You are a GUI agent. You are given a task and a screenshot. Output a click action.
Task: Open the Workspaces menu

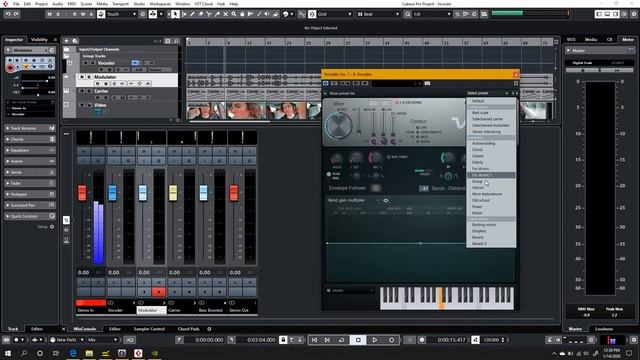[x=160, y=4]
